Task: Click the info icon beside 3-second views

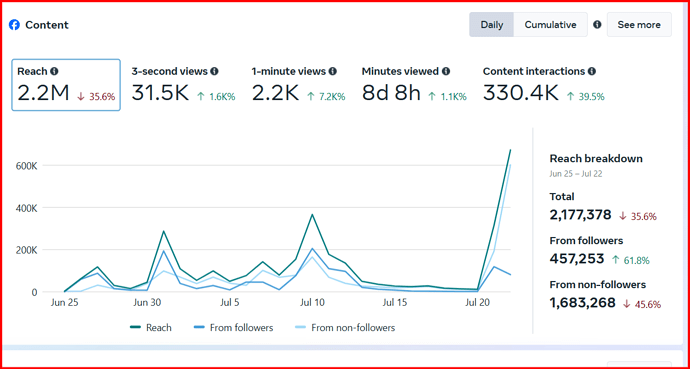Action: pos(214,71)
